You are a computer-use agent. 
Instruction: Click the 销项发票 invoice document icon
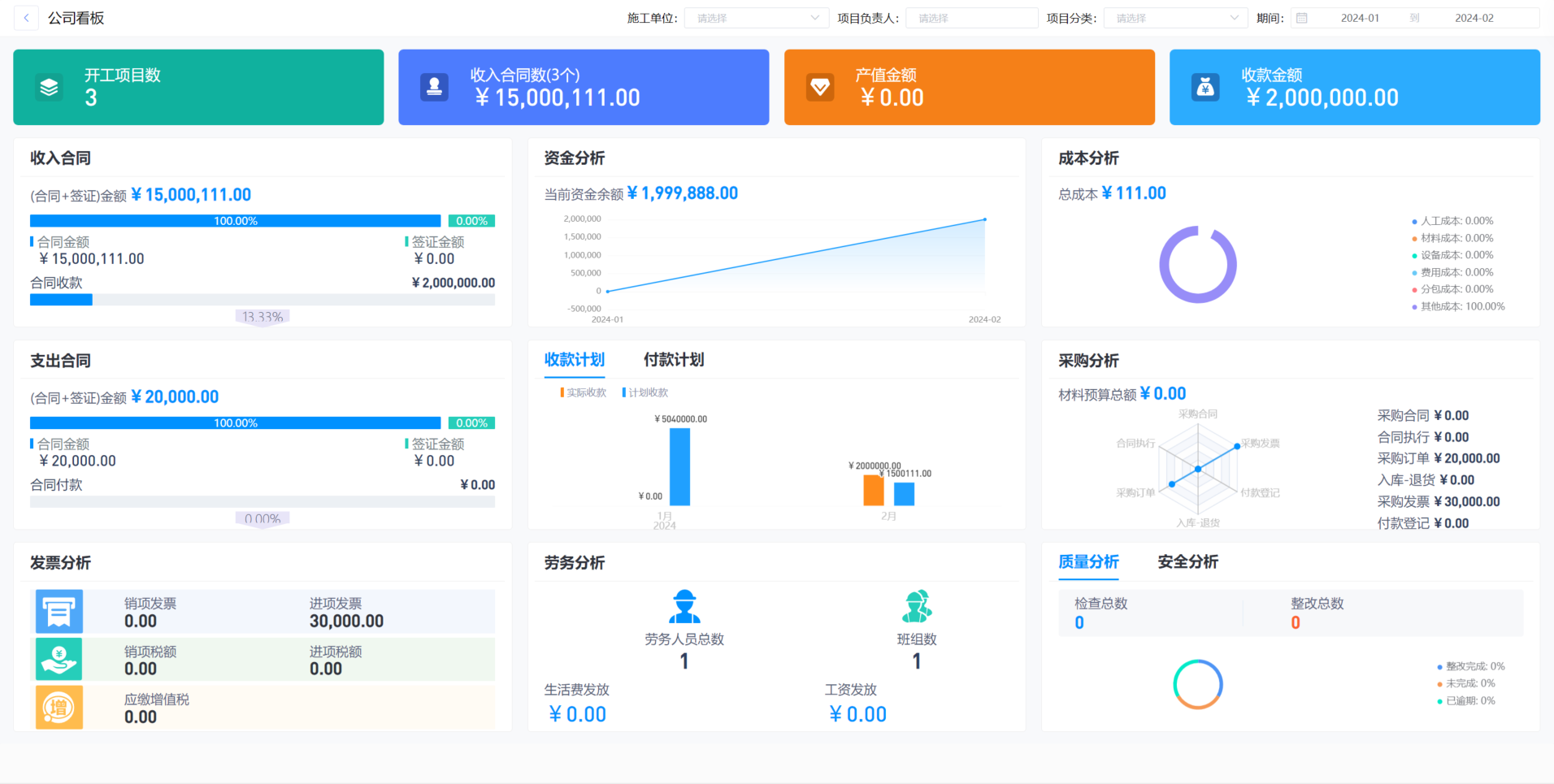[59, 611]
